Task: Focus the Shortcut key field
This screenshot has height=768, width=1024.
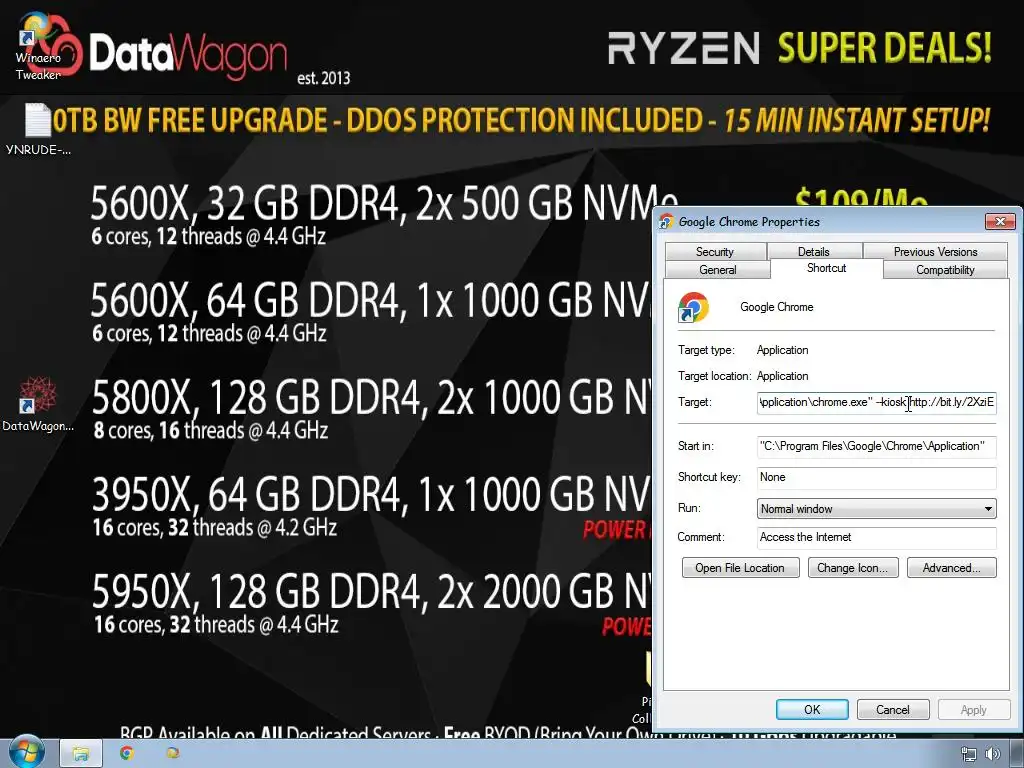Action: [876, 477]
